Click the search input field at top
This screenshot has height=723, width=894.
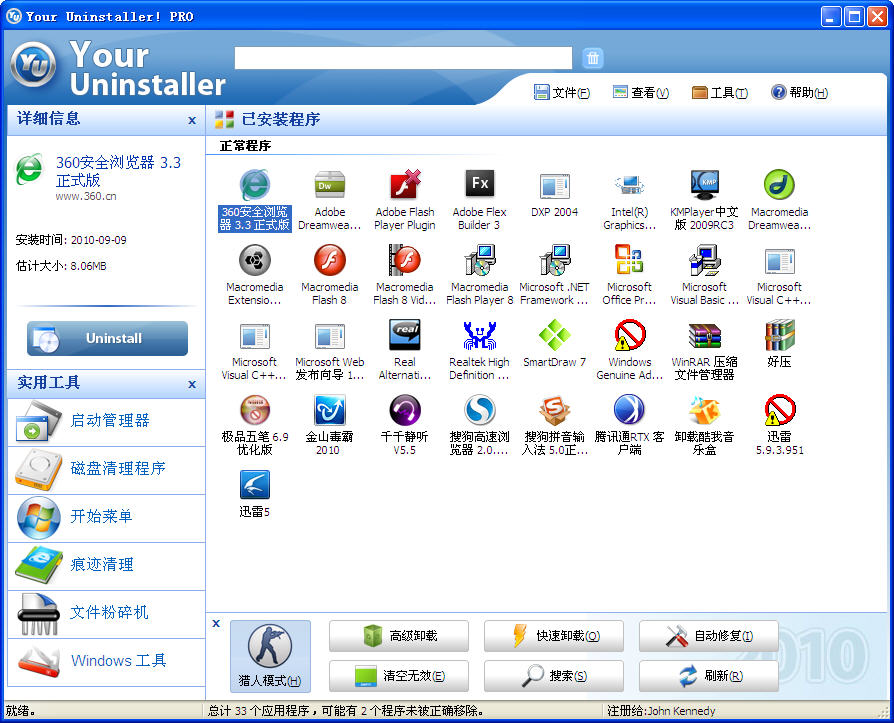pyautogui.click(x=403, y=58)
